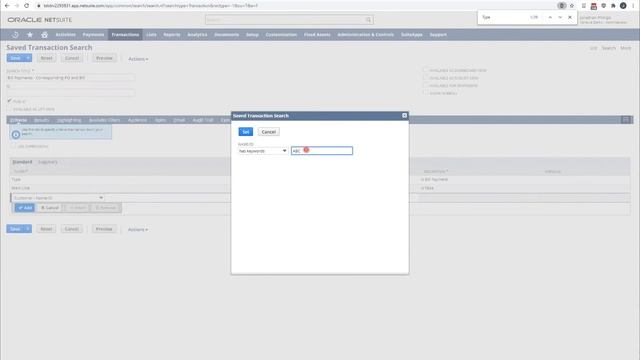
Task: Open NetSuite Shortcuts star icon
Action: pyautogui.click(x=30, y=35)
